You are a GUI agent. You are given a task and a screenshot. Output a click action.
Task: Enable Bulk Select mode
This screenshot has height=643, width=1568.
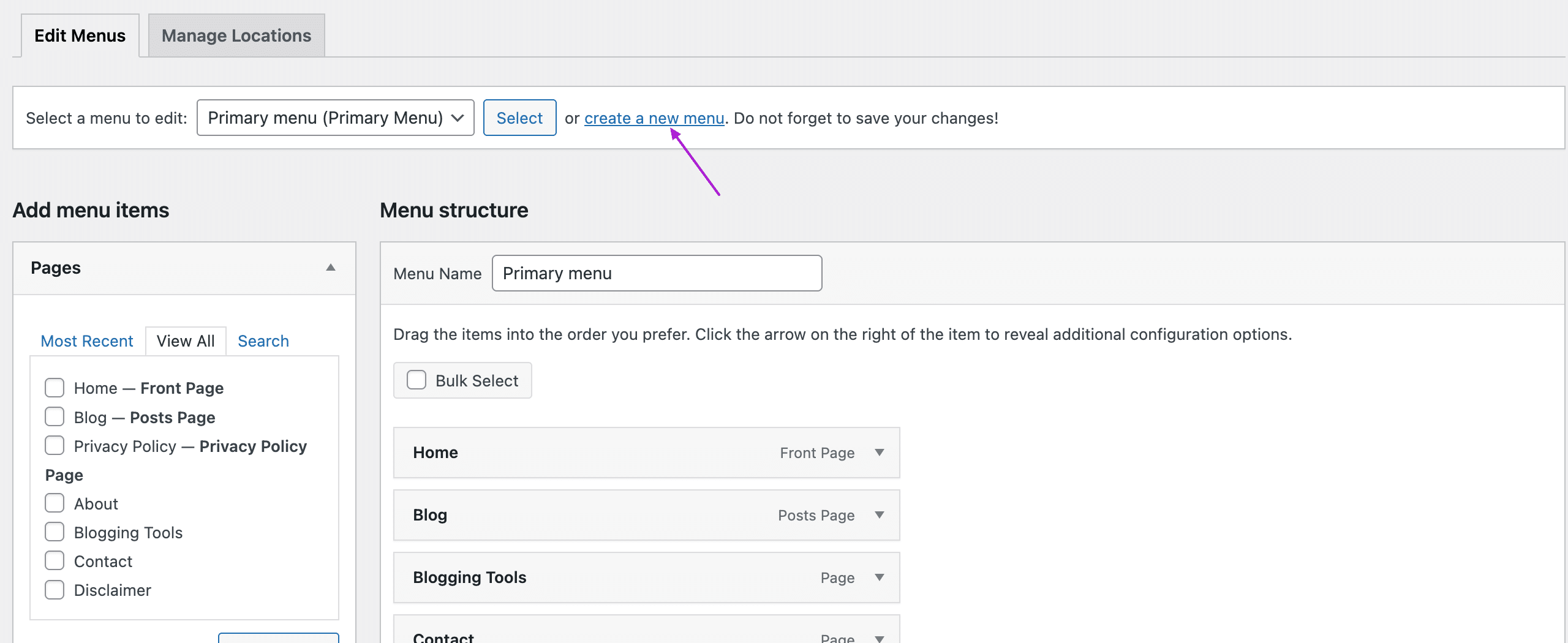pyautogui.click(x=417, y=380)
